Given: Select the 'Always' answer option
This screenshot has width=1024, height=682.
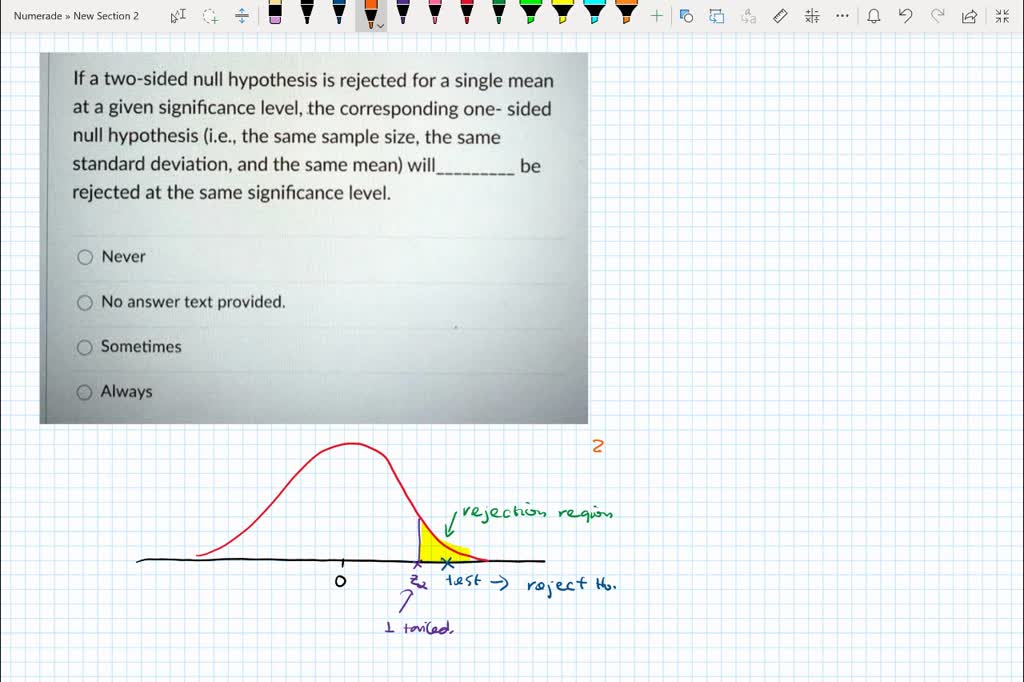Looking at the screenshot, I should coord(85,392).
